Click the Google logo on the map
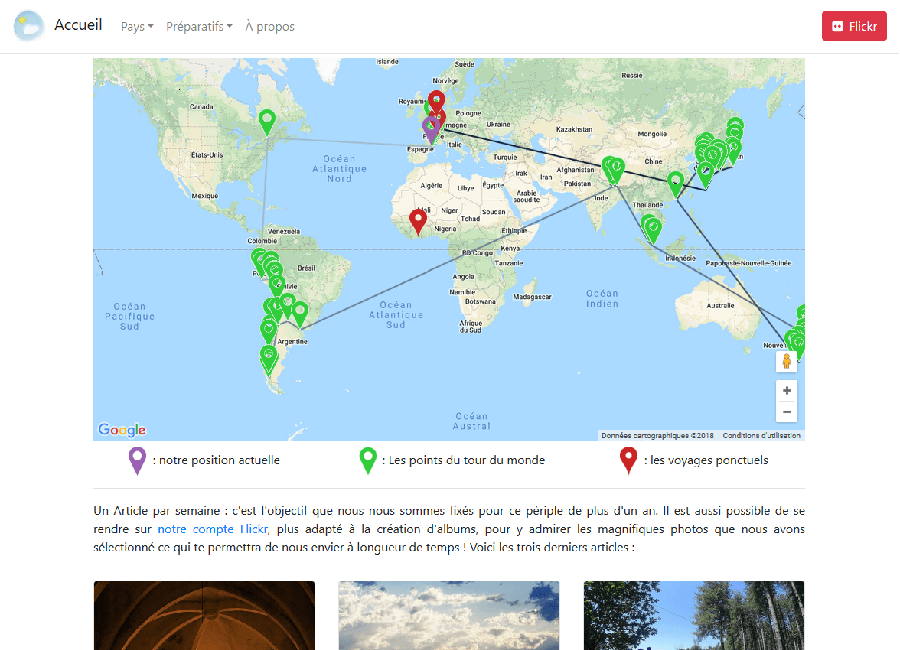The height and width of the screenshot is (650, 900). pyautogui.click(x=121, y=428)
